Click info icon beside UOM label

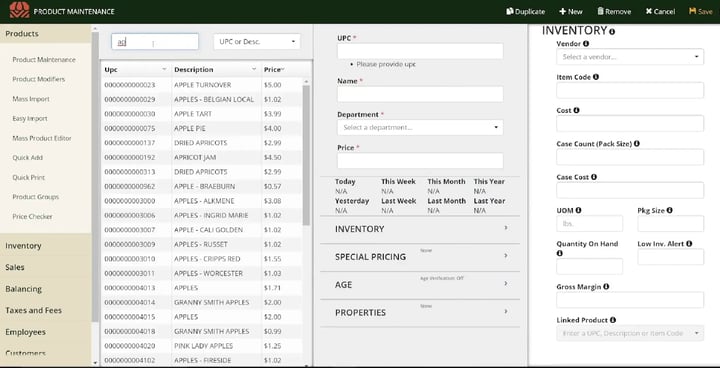click(x=578, y=210)
